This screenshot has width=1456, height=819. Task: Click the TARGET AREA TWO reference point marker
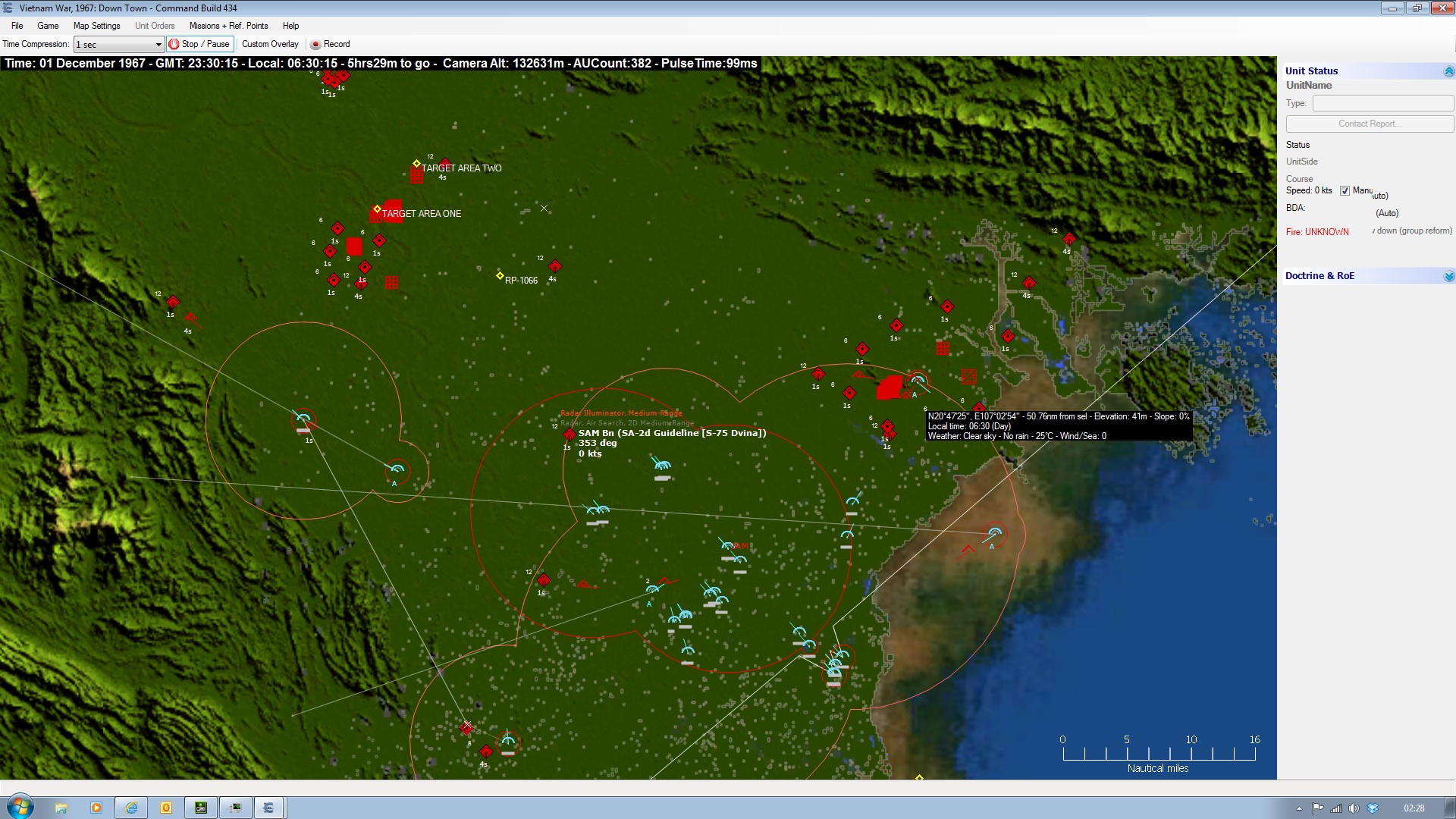pyautogui.click(x=416, y=164)
